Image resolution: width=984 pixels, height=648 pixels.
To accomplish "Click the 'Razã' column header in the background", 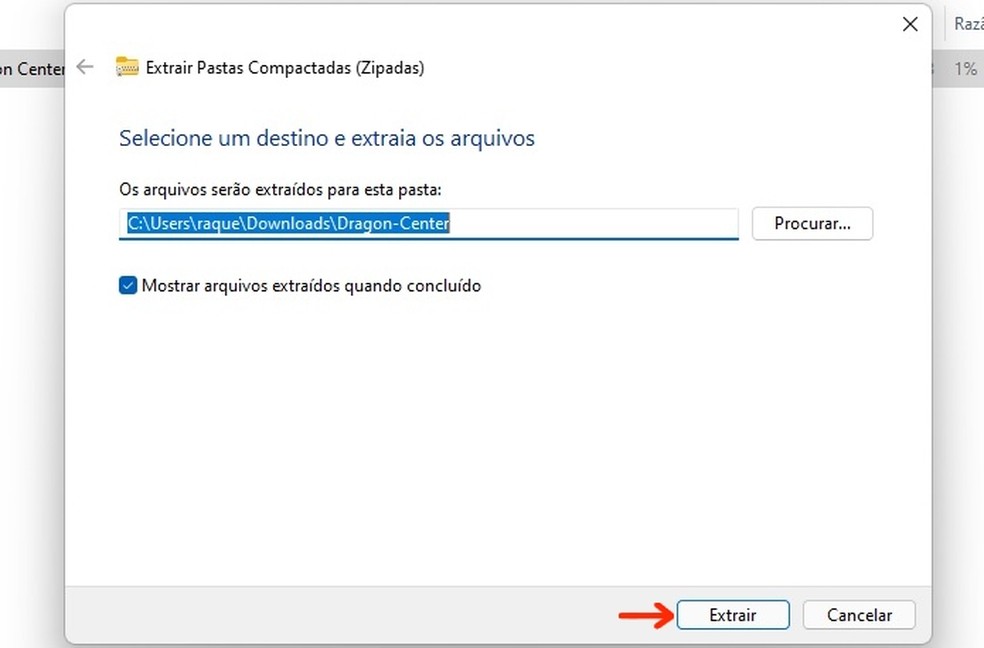I will tap(968, 24).
